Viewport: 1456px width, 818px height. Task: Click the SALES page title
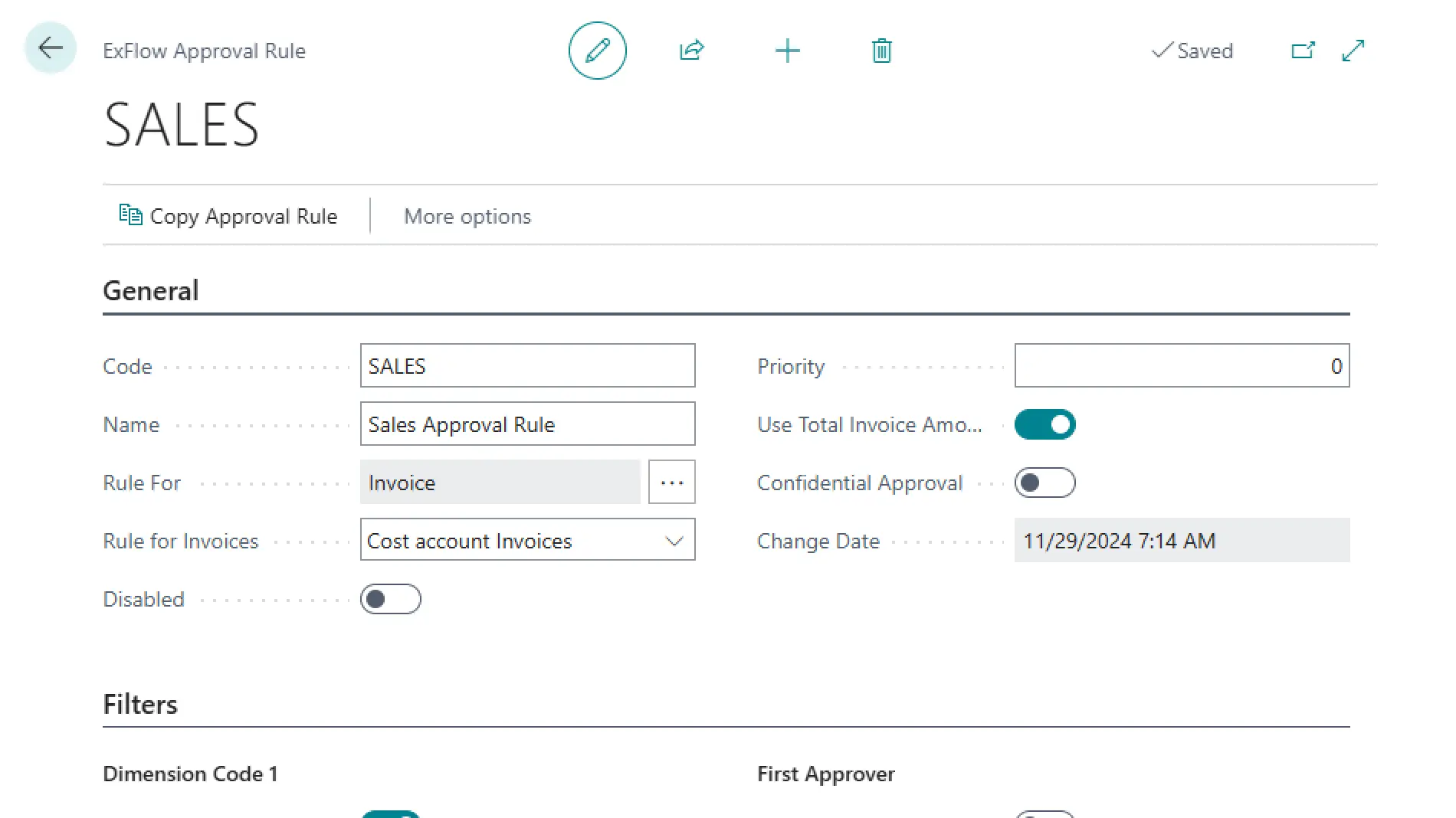pyautogui.click(x=182, y=125)
